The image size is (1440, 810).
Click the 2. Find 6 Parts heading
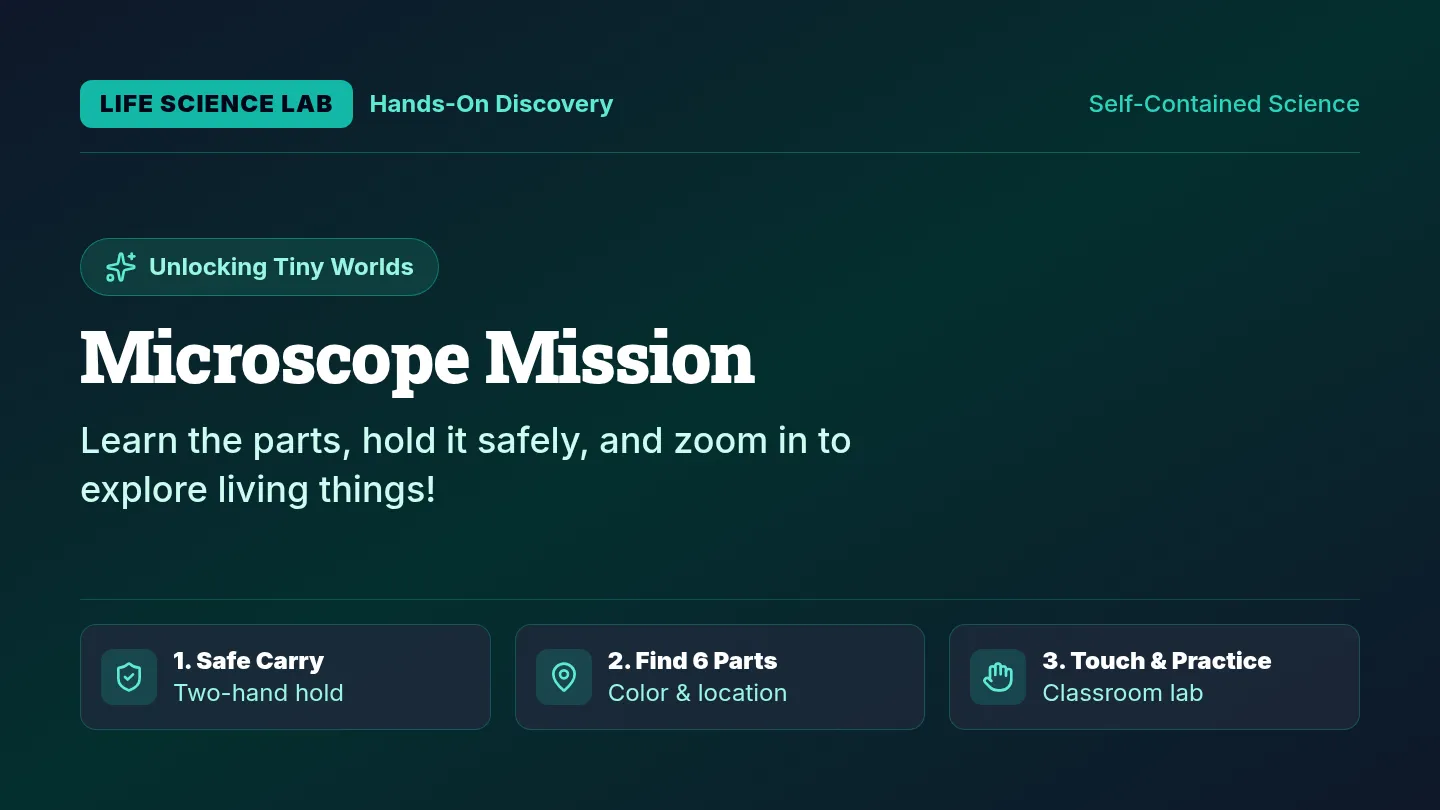(693, 661)
